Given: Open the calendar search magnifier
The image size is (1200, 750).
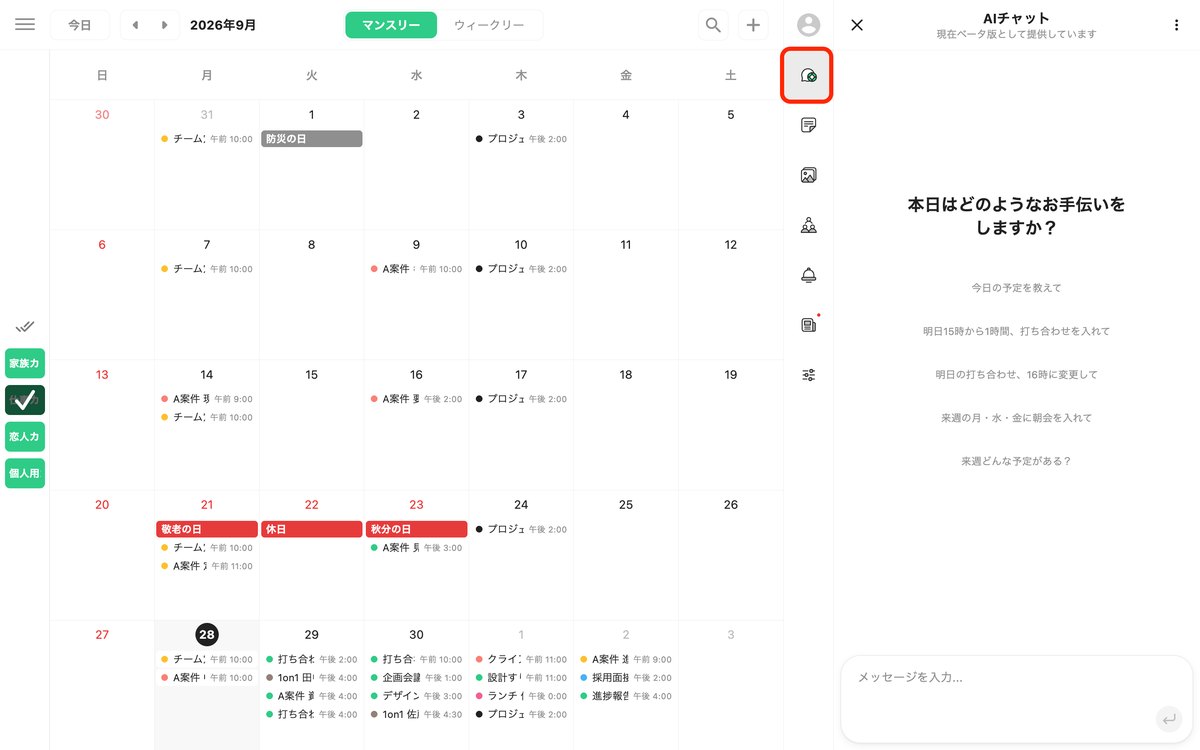Looking at the screenshot, I should coord(713,25).
